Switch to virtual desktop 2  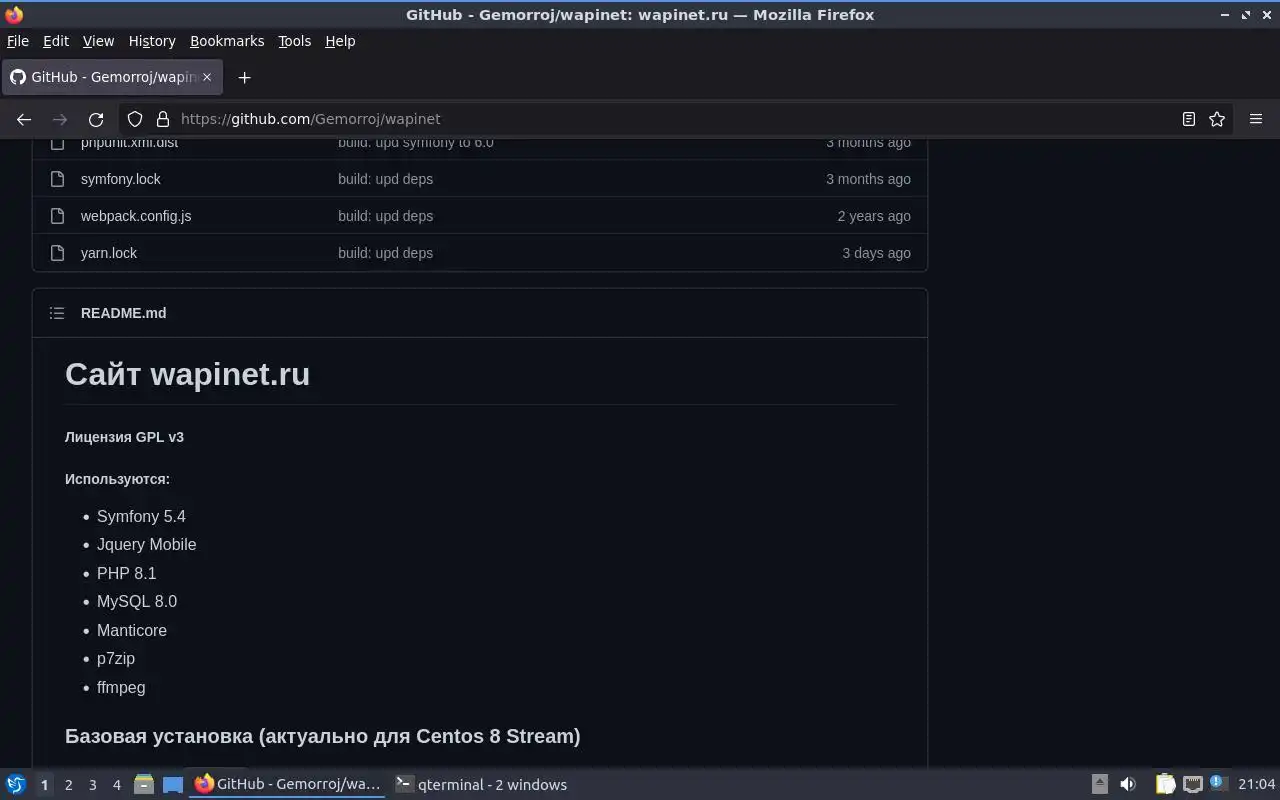click(68, 785)
